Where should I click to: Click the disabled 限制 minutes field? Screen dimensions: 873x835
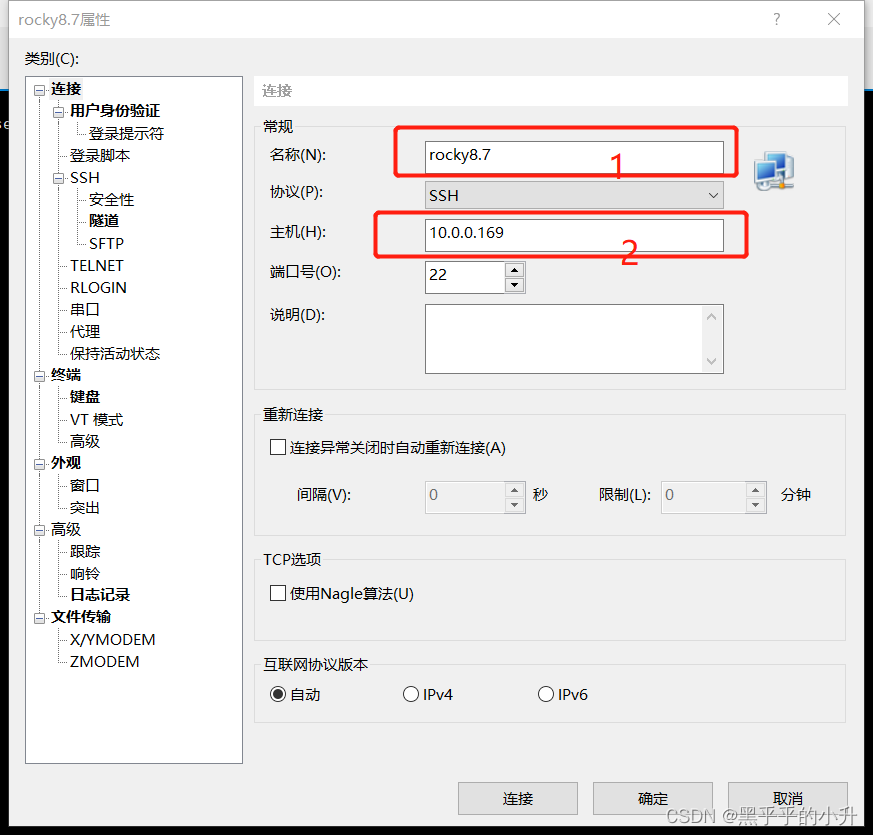point(704,497)
